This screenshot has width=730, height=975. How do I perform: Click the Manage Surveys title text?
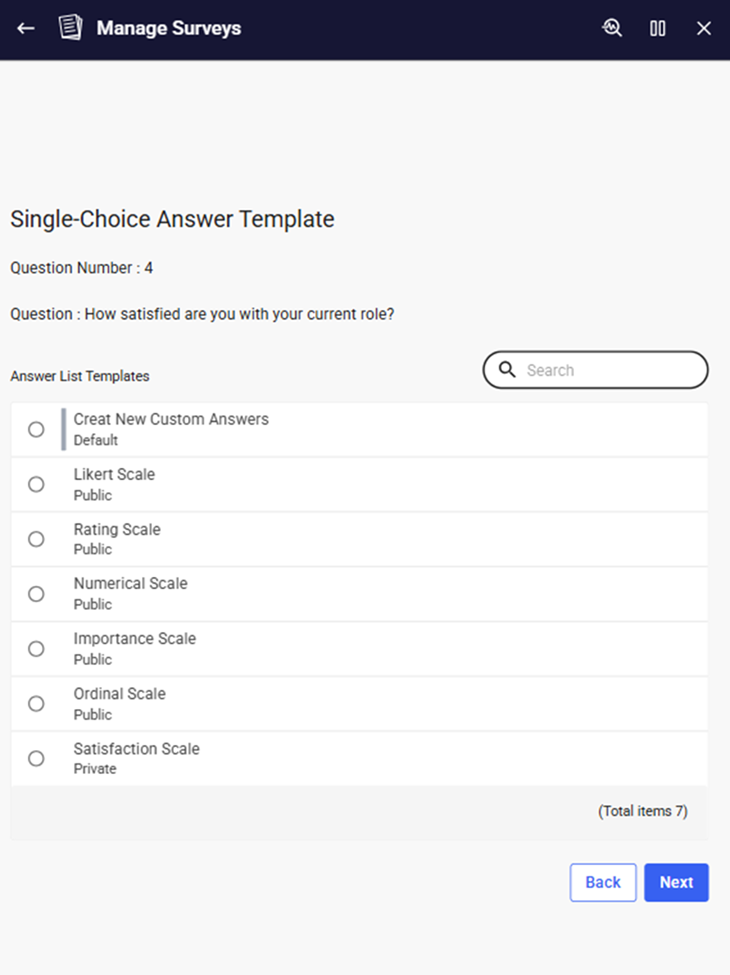168,28
